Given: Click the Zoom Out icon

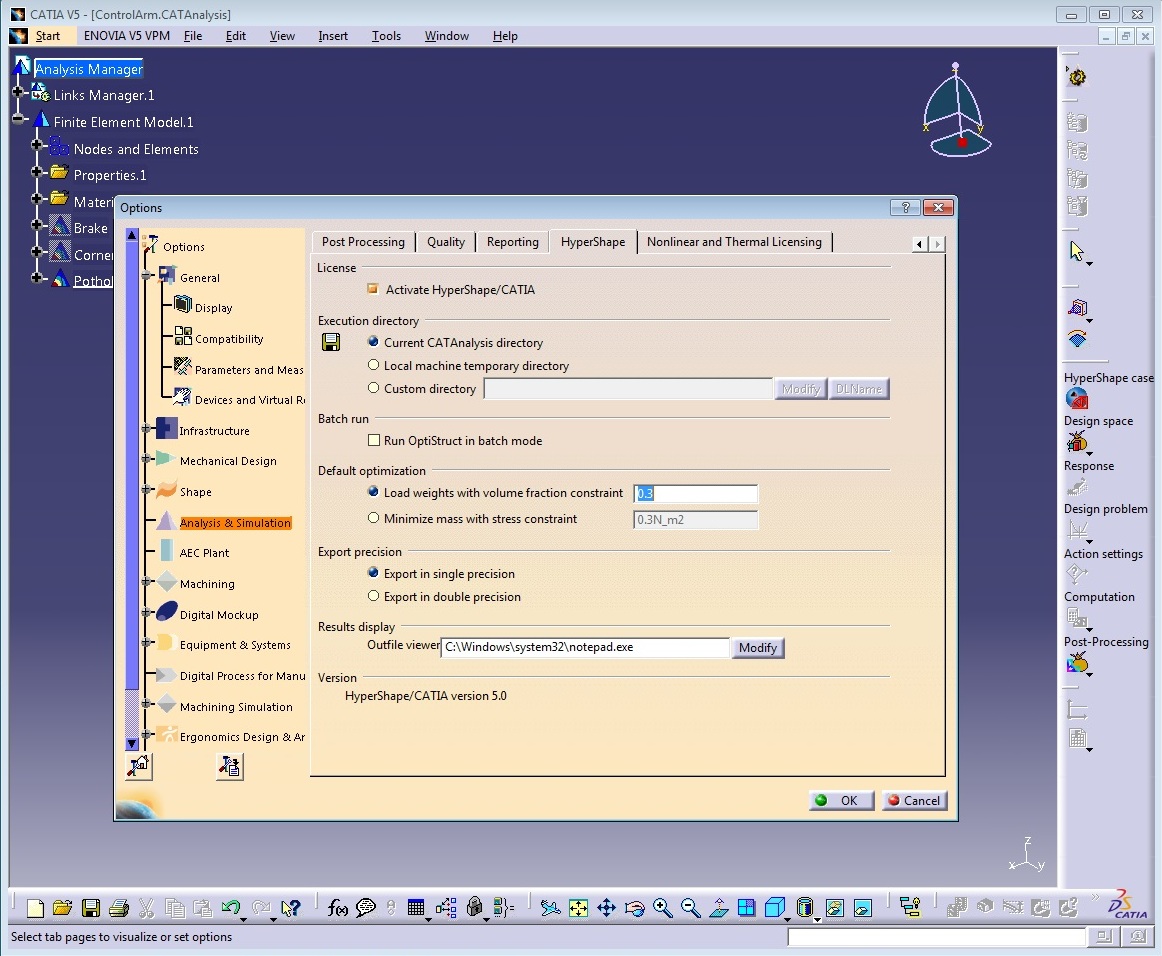Looking at the screenshot, I should [x=691, y=908].
